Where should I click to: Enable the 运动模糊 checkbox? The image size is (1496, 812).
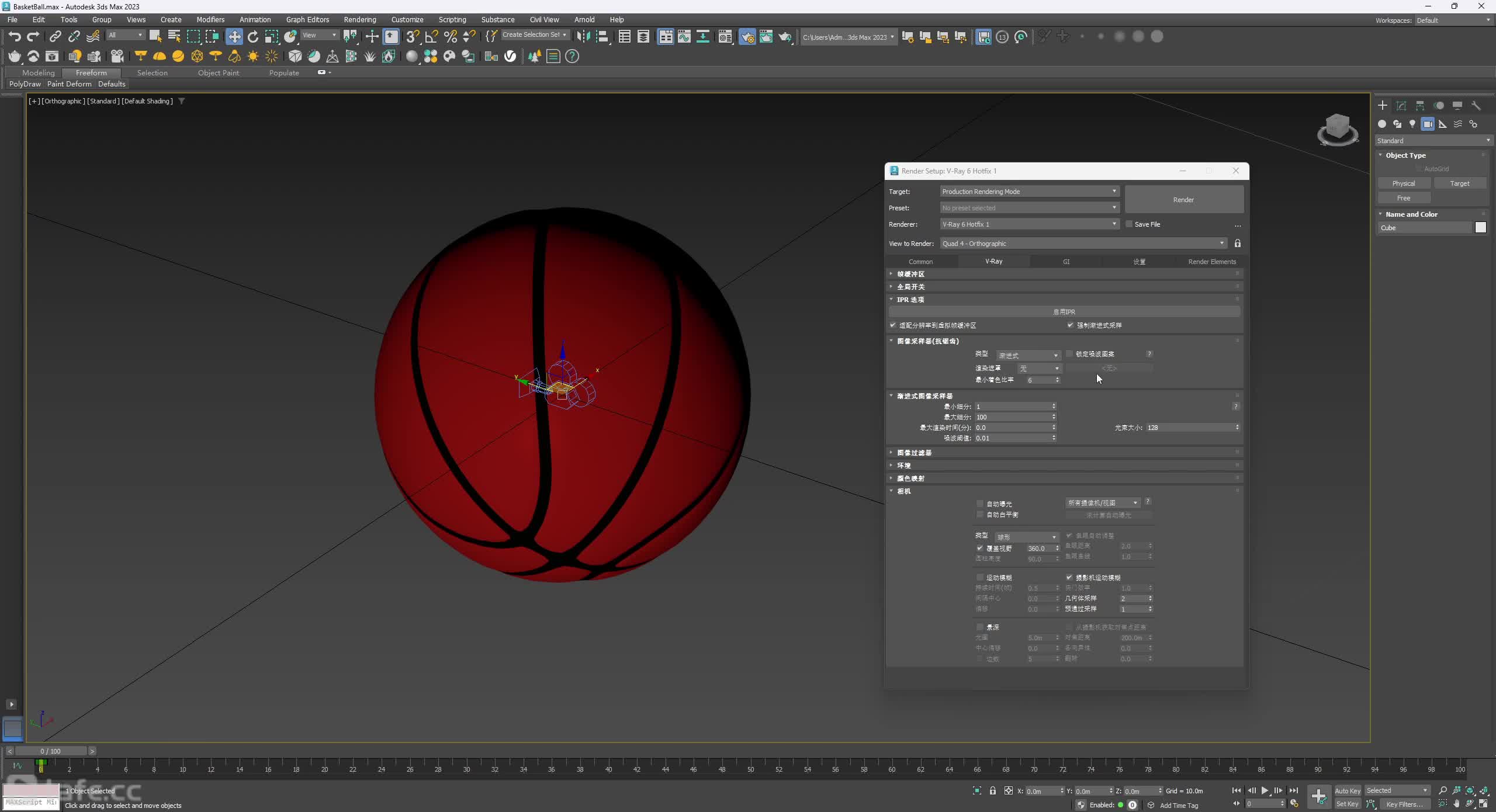point(980,577)
